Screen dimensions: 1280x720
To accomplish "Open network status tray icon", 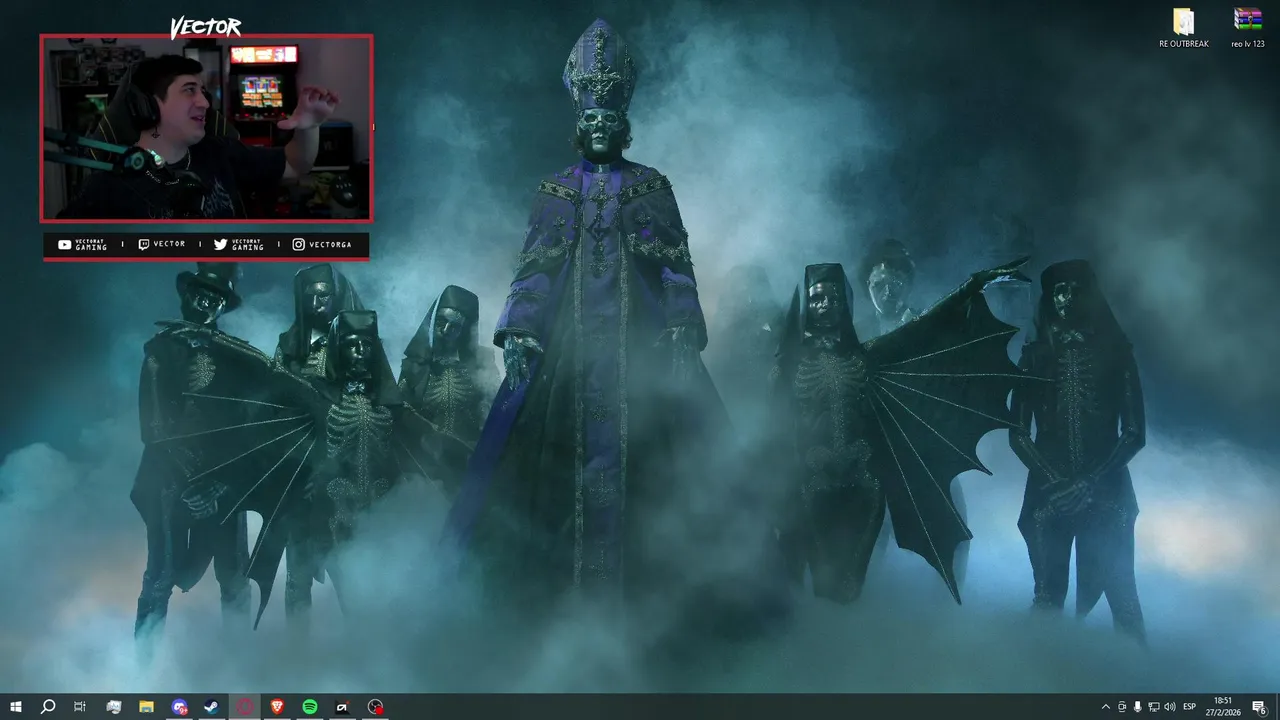I will click(1154, 707).
